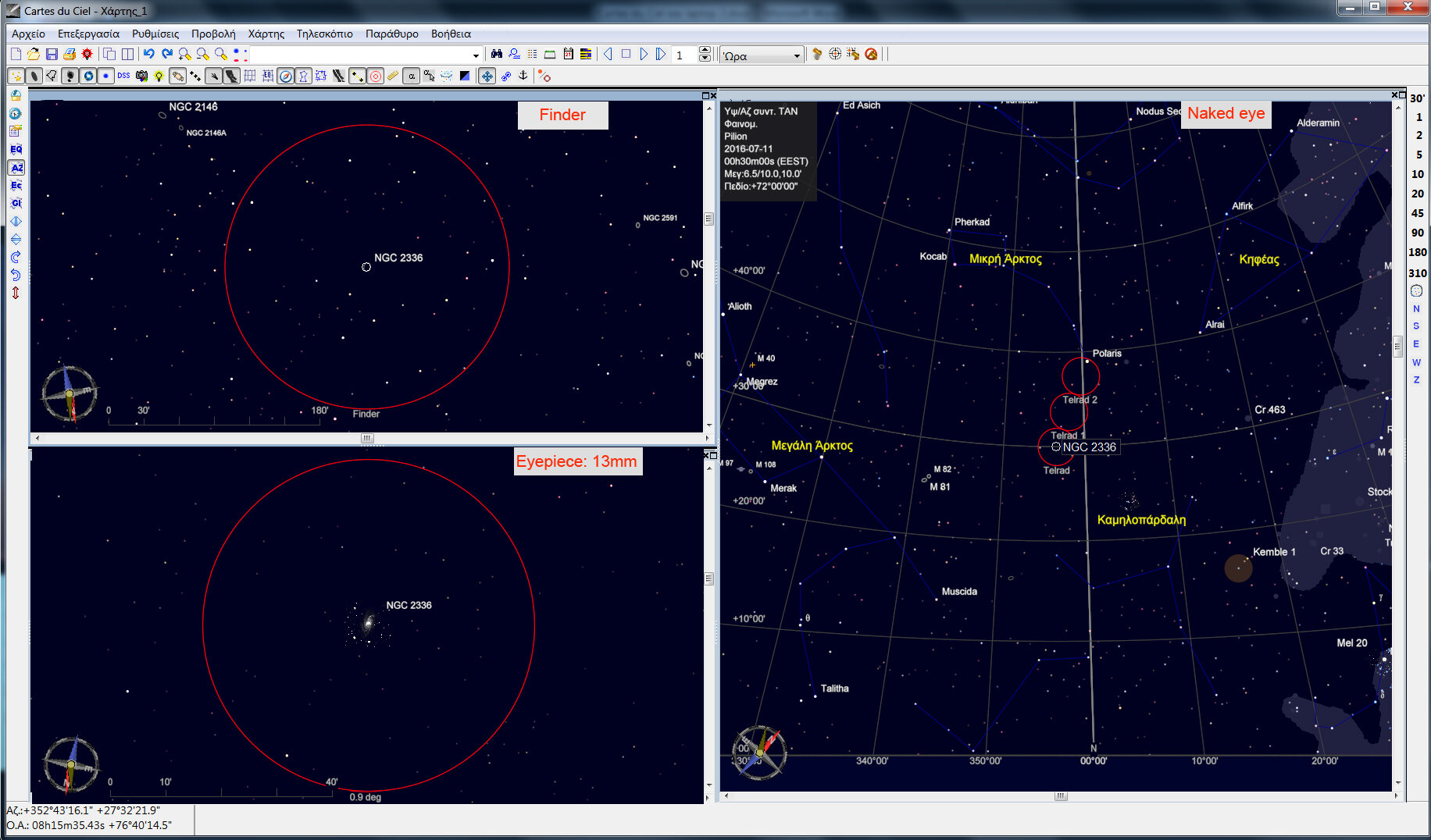Switch to EQ equatorial coordinates
Viewport: 1431px width, 840px height.
16,149
